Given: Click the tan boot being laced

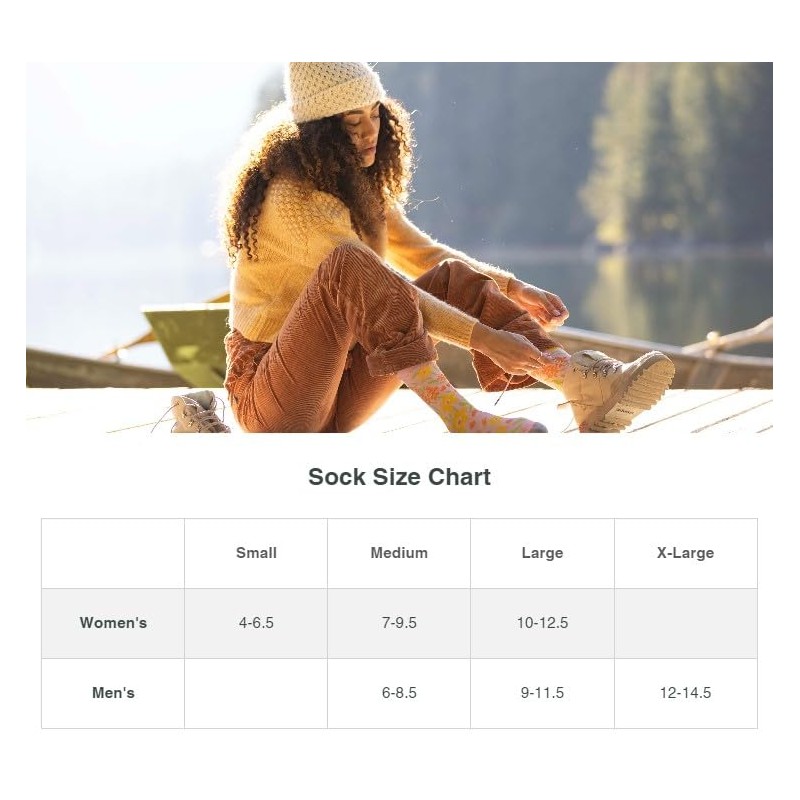Looking at the screenshot, I should (620, 385).
